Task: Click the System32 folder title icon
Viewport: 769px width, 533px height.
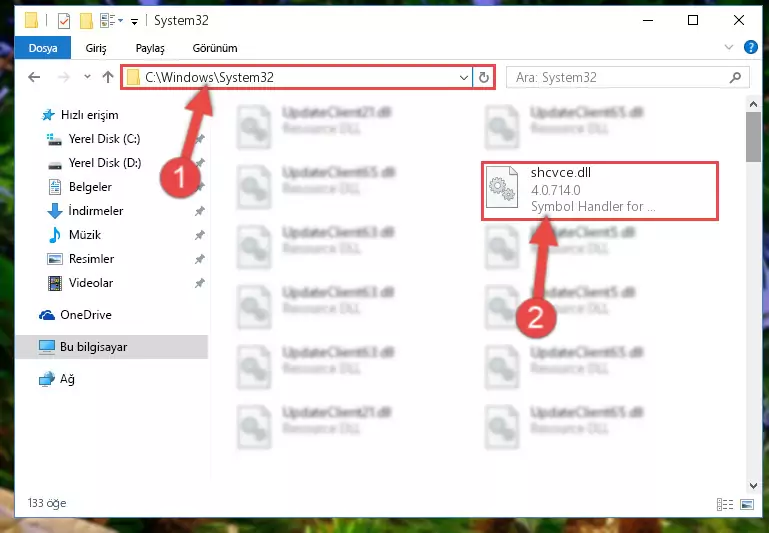Action: [x=31, y=21]
